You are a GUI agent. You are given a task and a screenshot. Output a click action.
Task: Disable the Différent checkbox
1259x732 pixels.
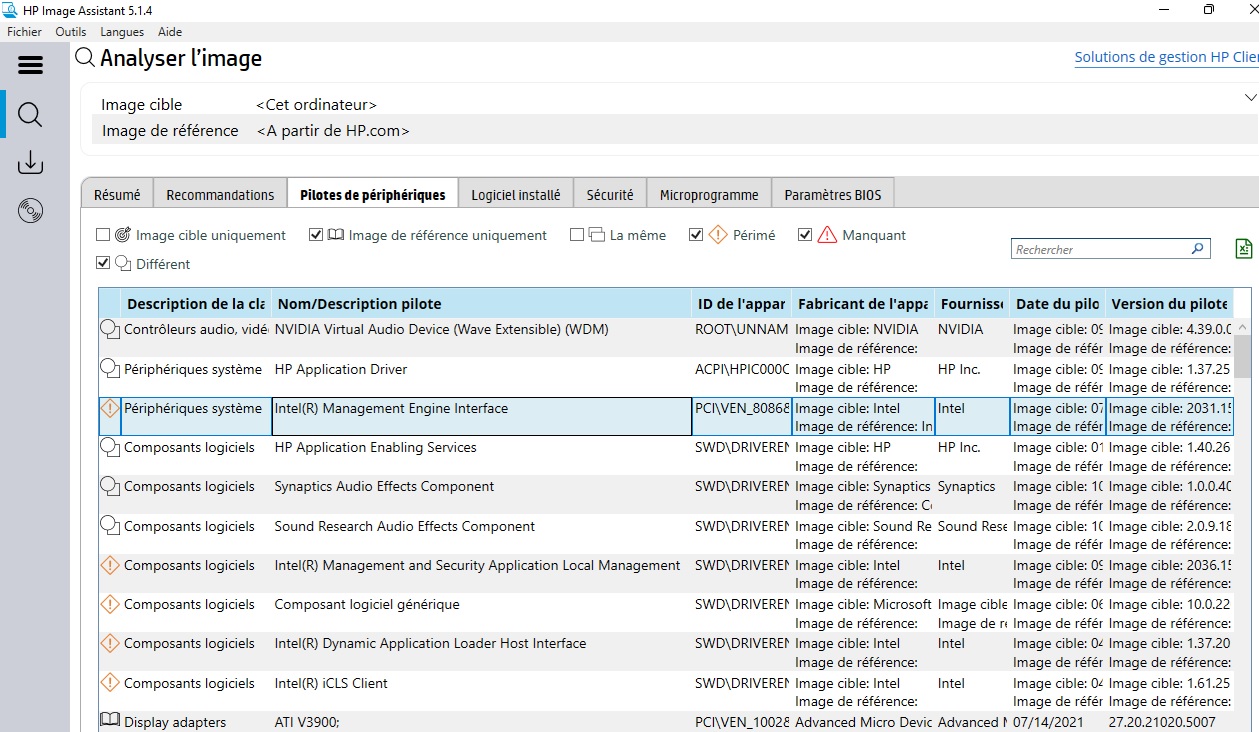click(103, 262)
